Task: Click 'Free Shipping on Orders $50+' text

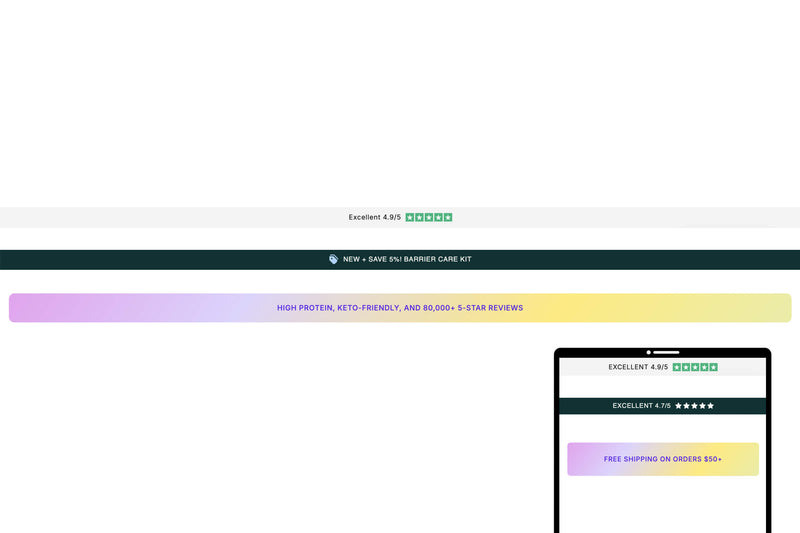Action: tap(663, 459)
